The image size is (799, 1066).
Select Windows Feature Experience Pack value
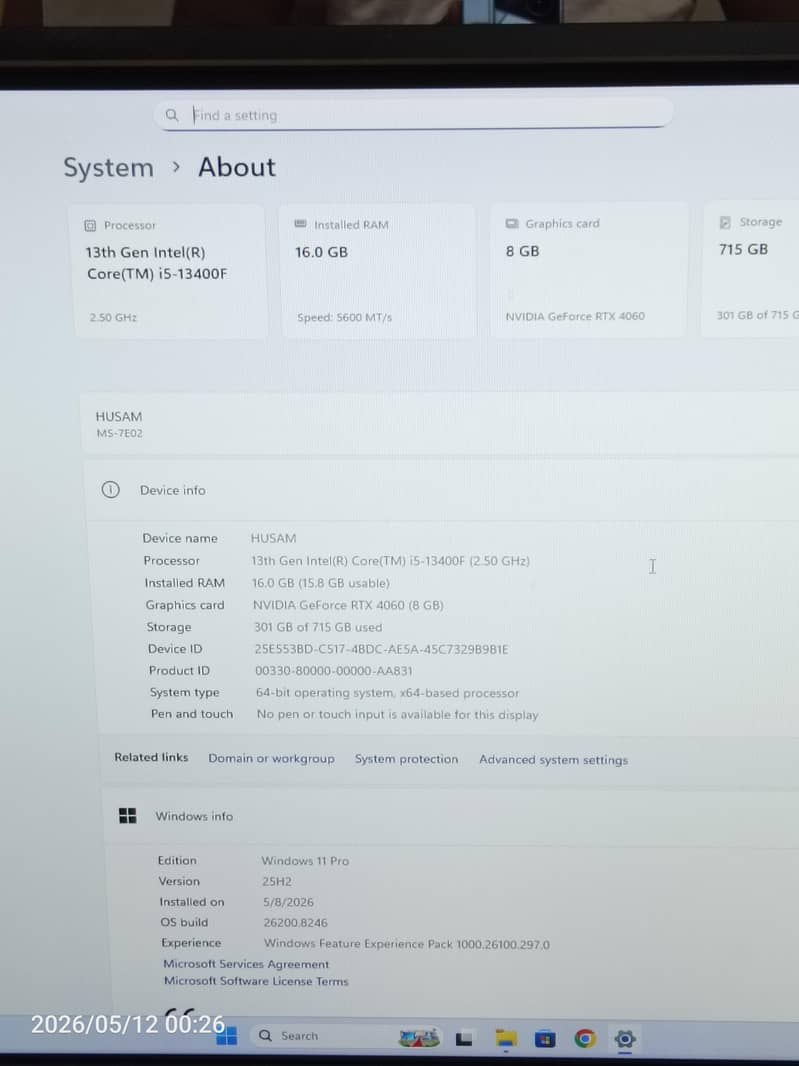tap(407, 944)
